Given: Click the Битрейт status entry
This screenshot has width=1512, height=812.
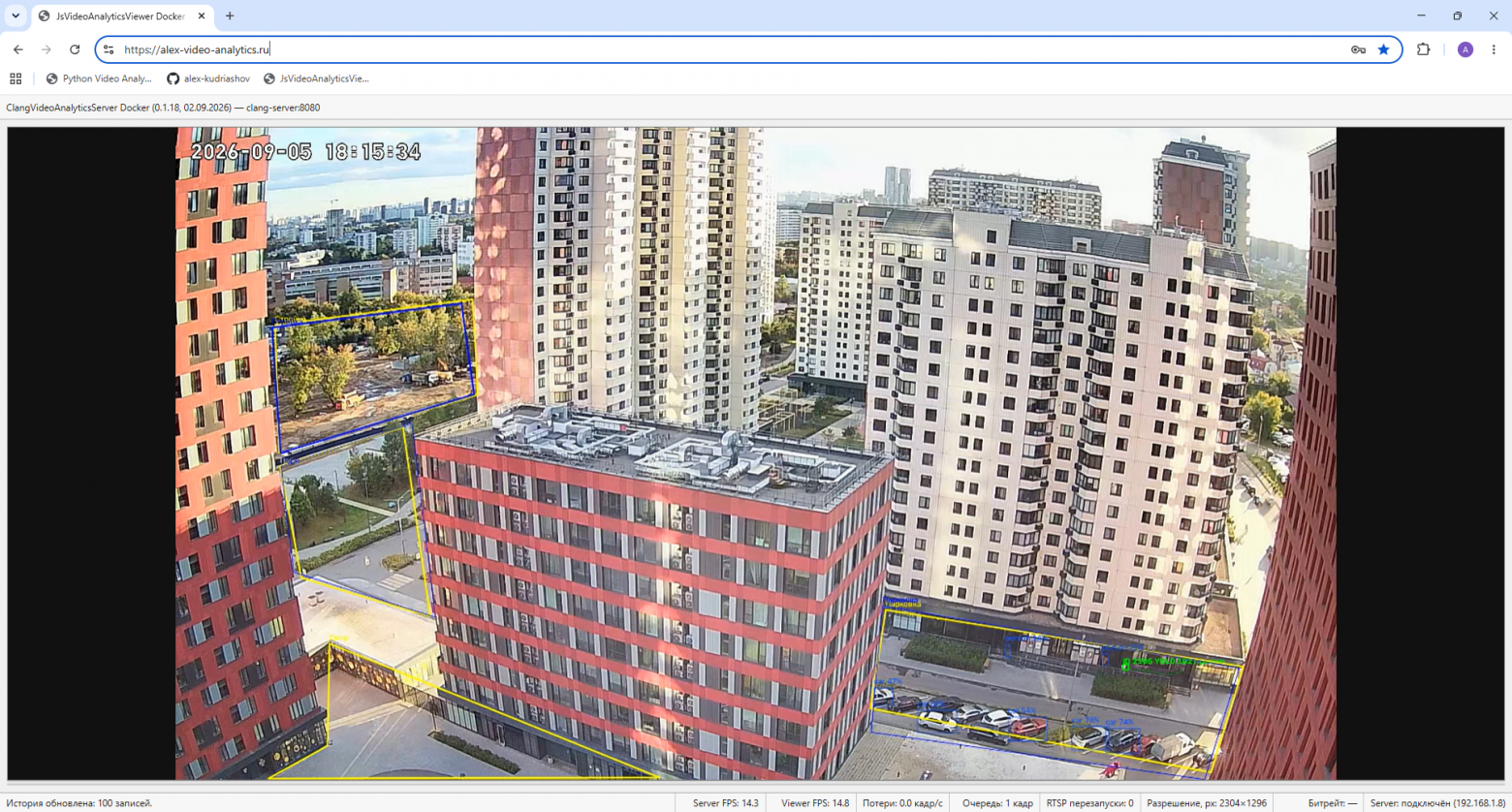Looking at the screenshot, I should [1333, 803].
